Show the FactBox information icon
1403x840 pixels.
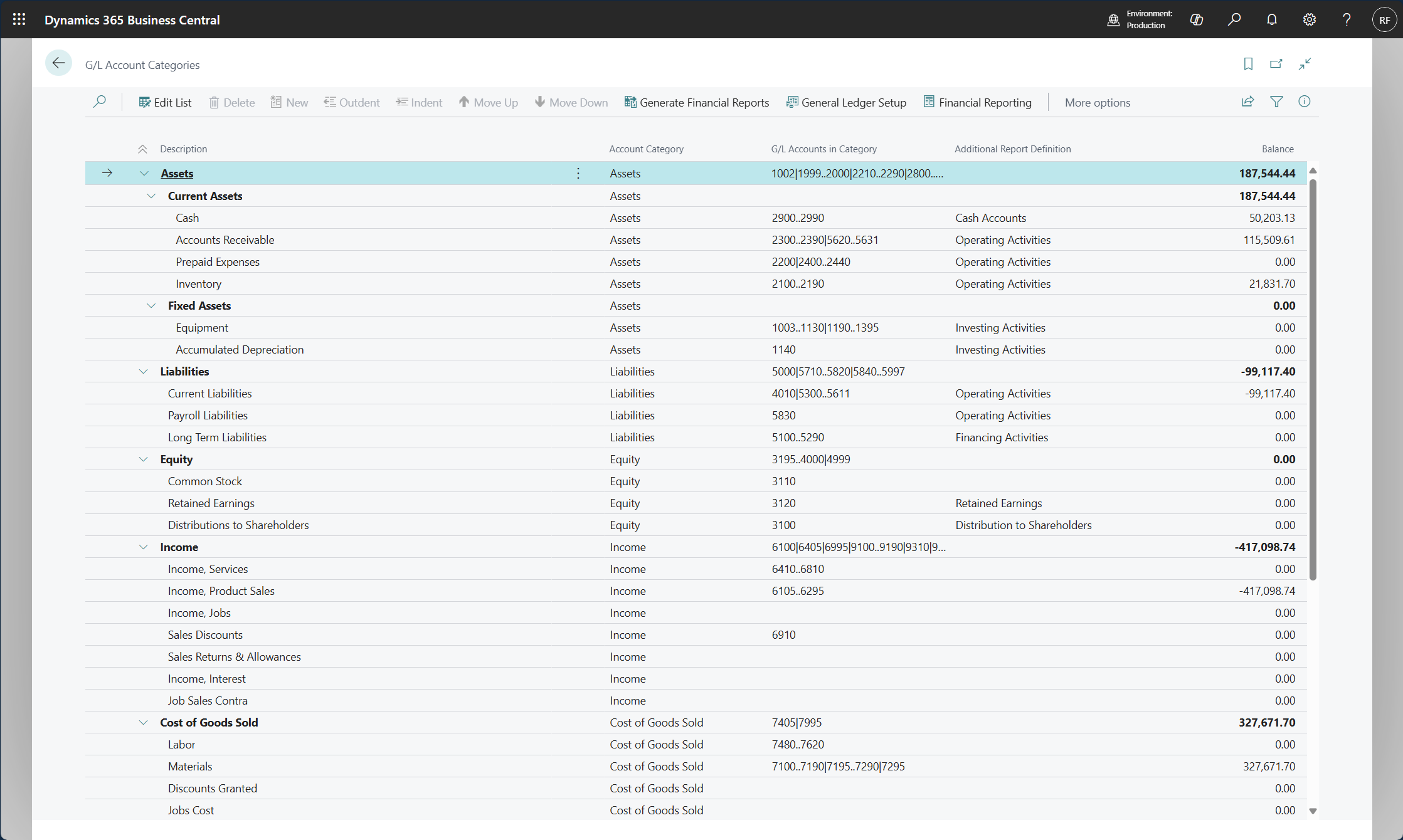[x=1305, y=102]
